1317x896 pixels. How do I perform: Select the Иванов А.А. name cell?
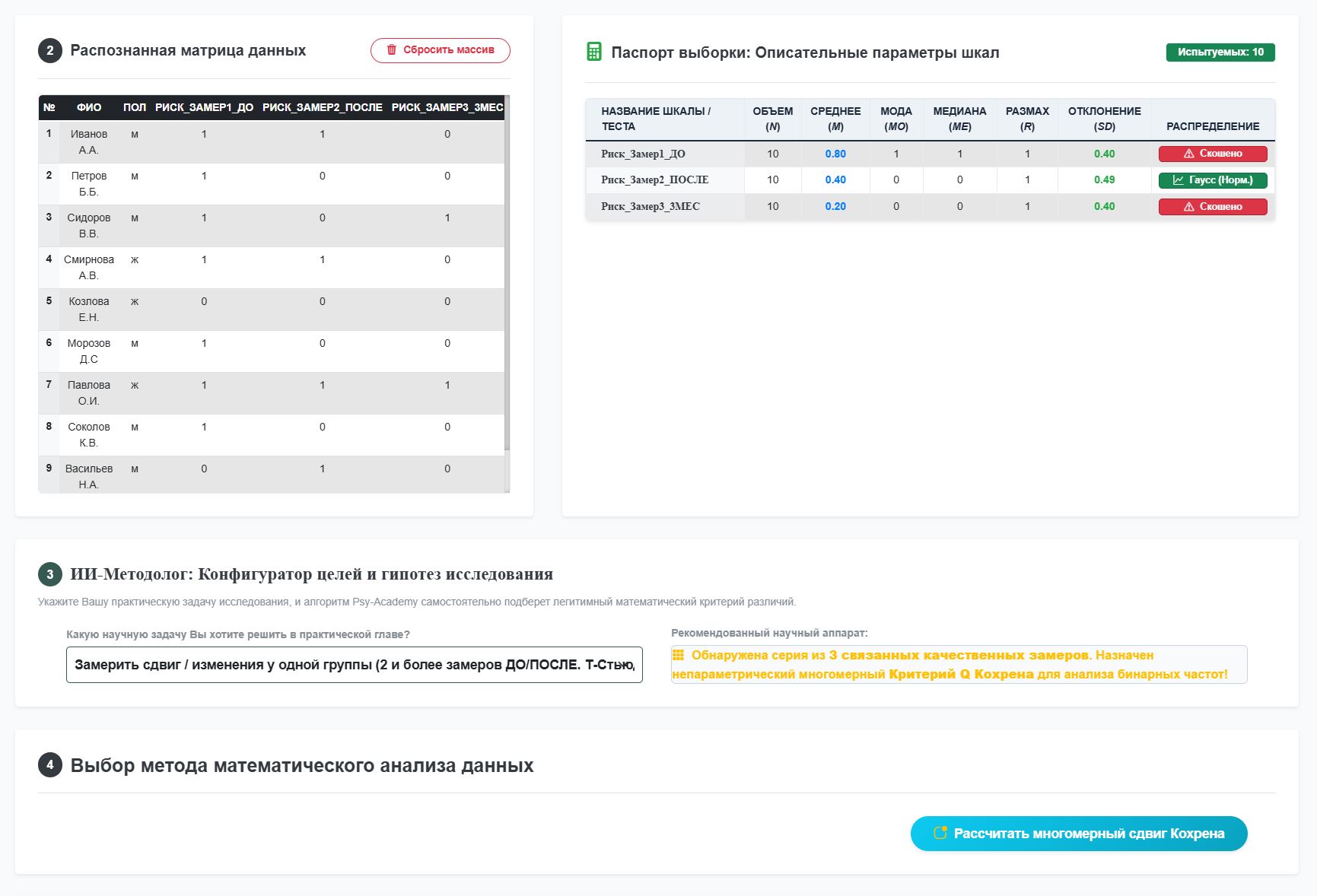click(x=89, y=142)
